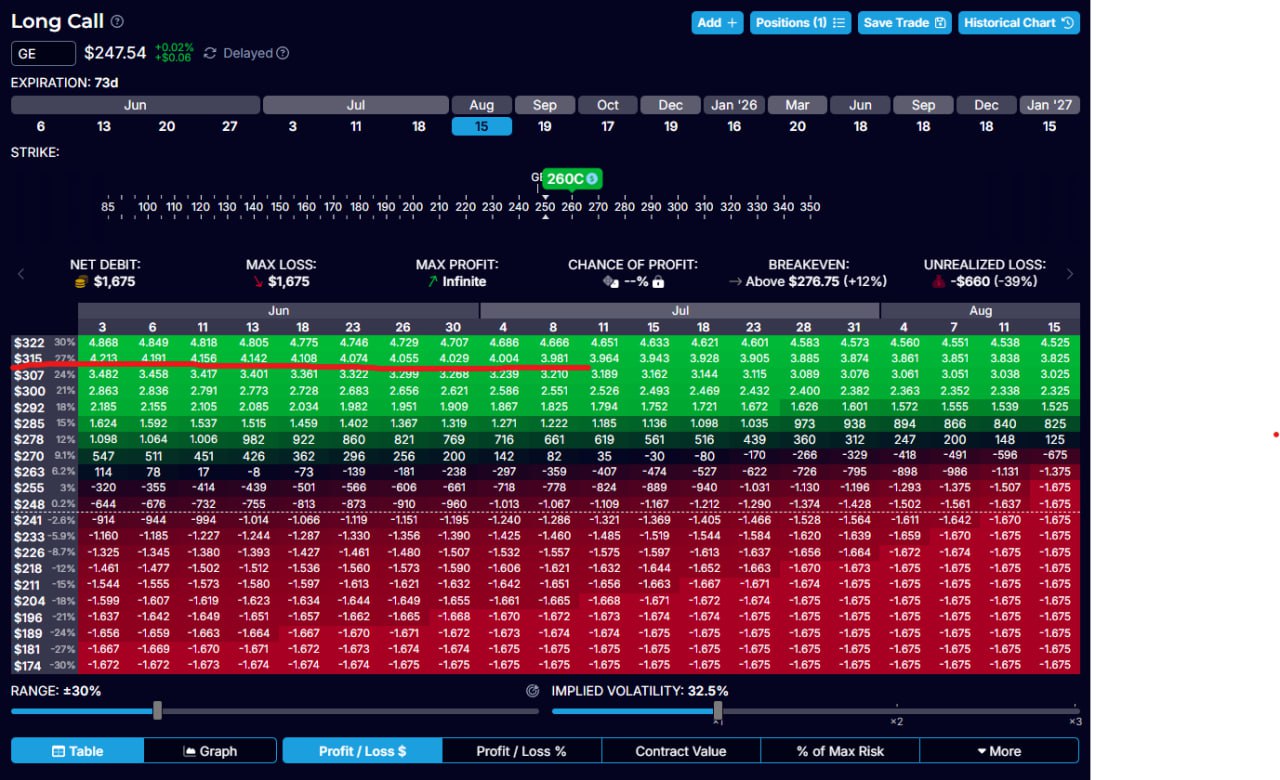Click the lock icon under Chance of Profit
1280x780 pixels.
pos(658,282)
